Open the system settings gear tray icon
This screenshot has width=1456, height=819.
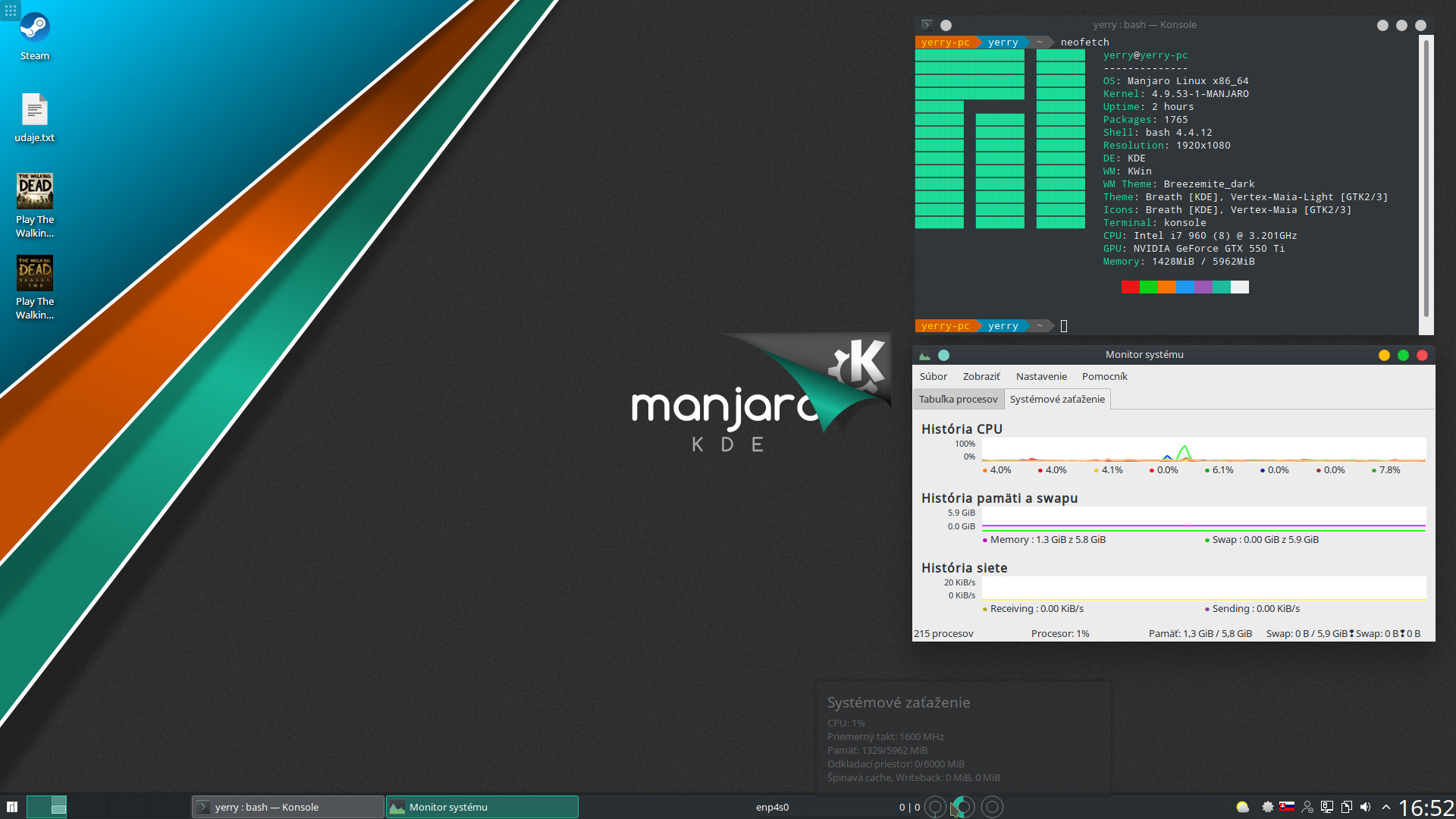1267,807
